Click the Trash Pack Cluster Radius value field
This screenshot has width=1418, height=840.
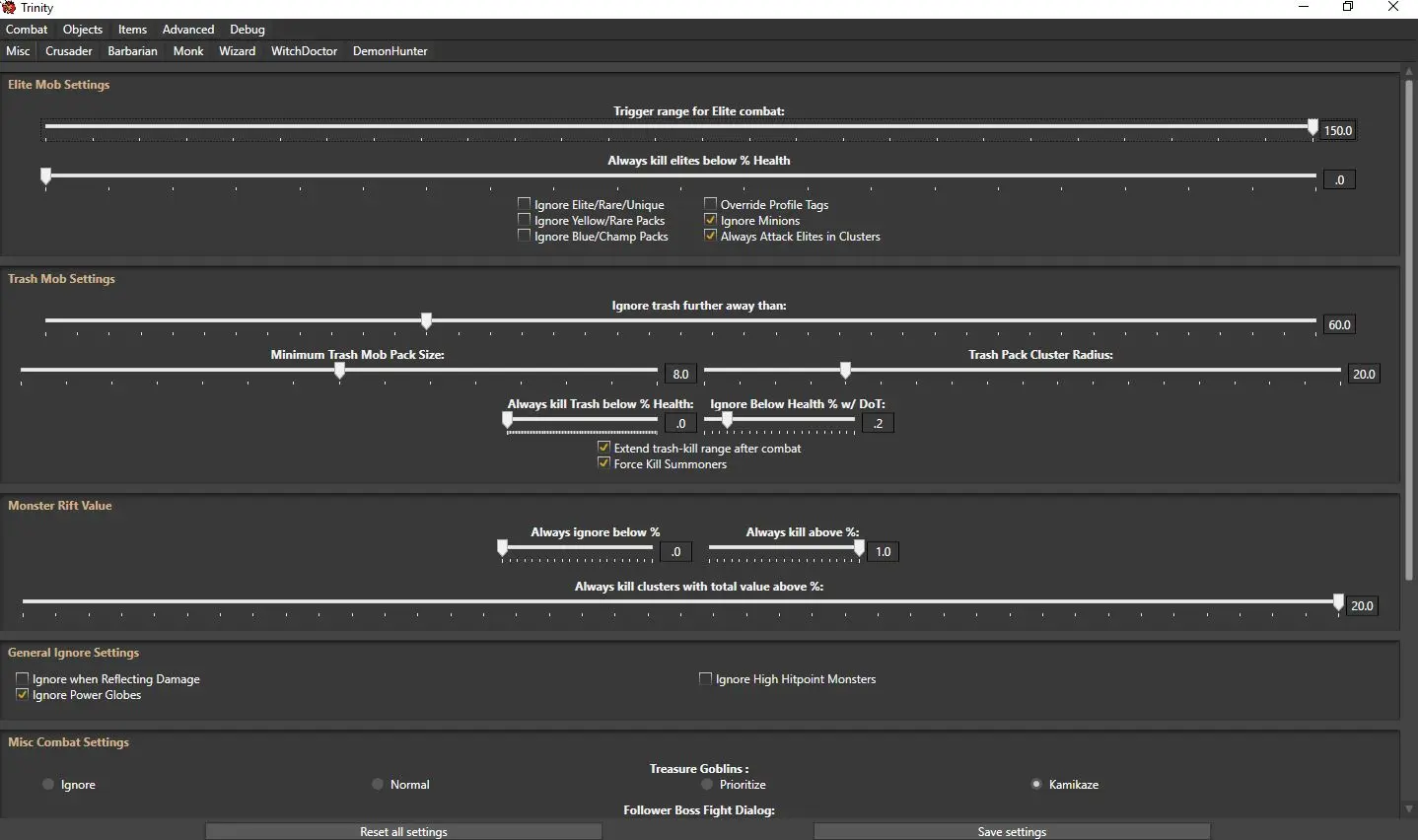1364,375
